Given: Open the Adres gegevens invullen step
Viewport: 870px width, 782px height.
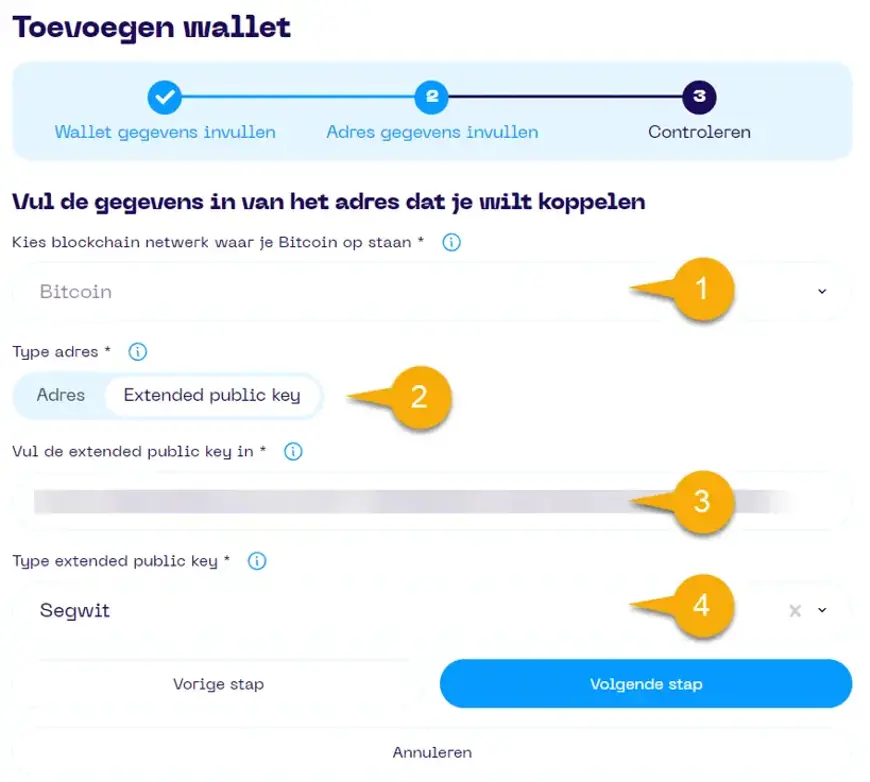Looking at the screenshot, I should (432, 132).
